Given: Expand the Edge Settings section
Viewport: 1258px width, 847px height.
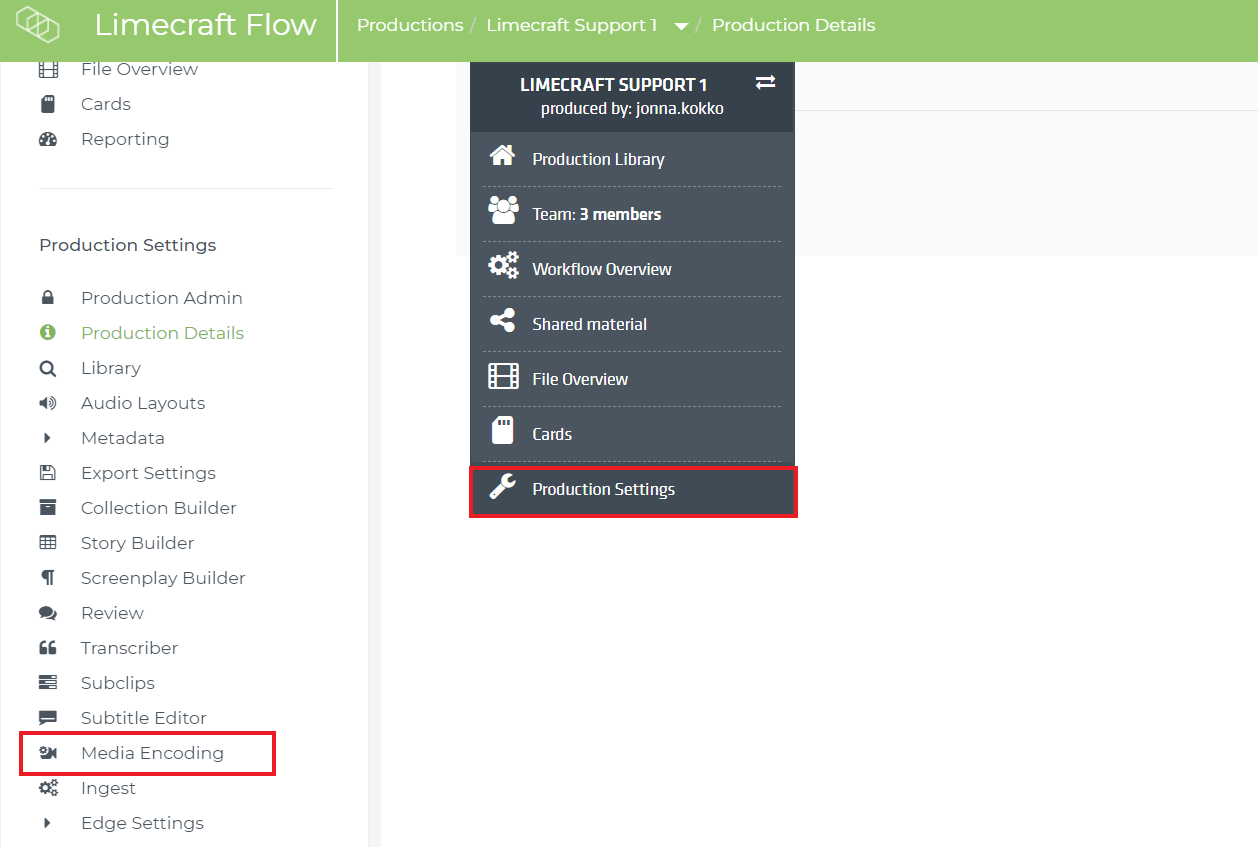Looking at the screenshot, I should (x=47, y=823).
